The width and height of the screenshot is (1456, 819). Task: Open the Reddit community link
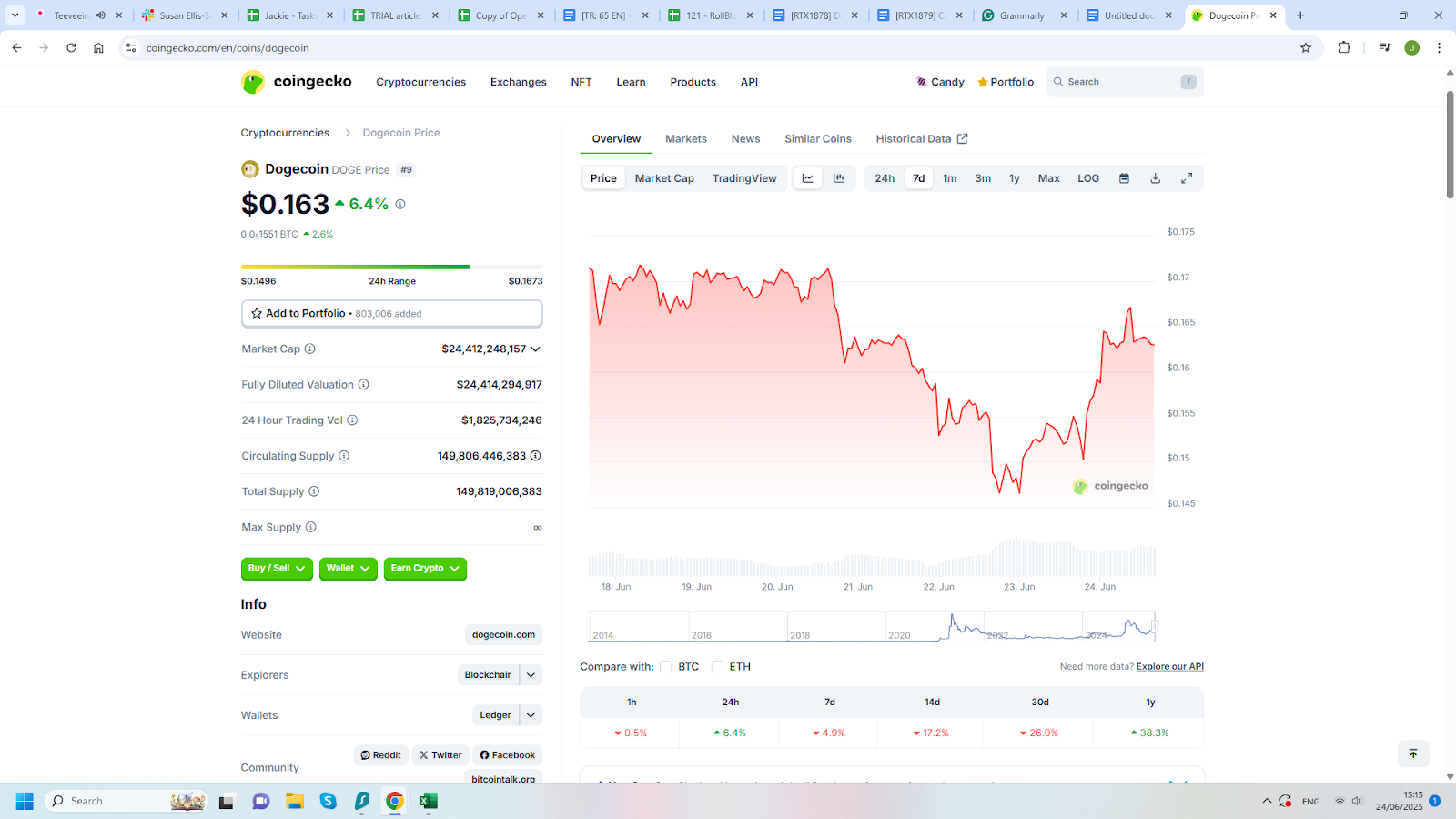[380, 755]
